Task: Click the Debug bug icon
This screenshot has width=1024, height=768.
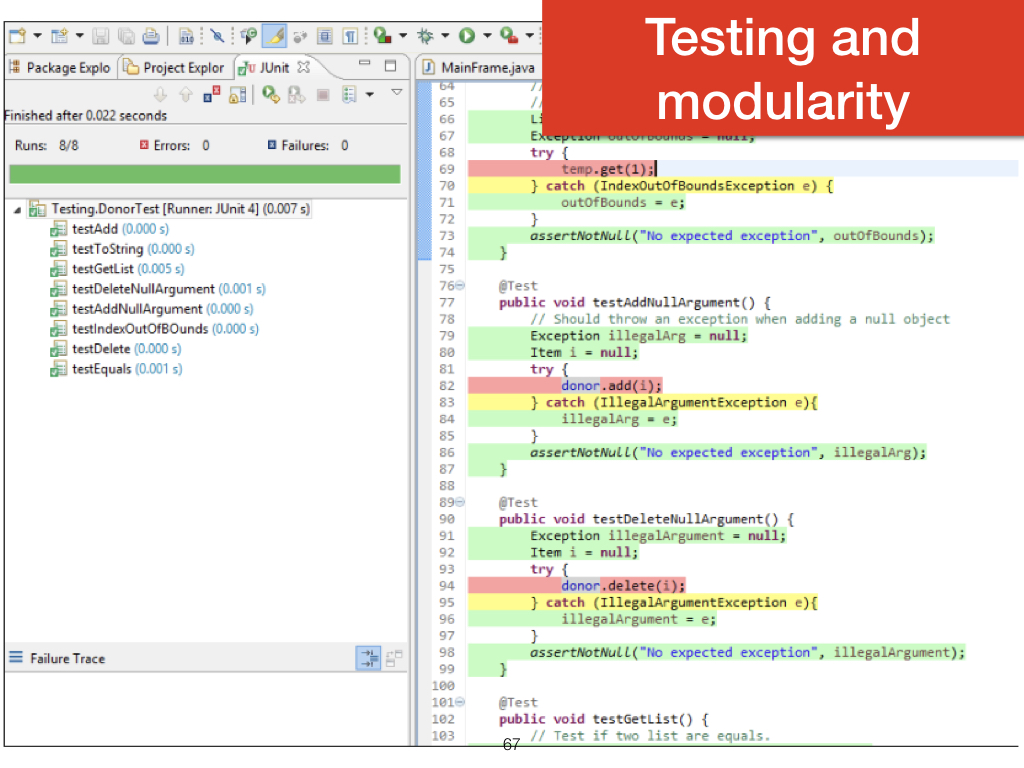Action: (424, 36)
